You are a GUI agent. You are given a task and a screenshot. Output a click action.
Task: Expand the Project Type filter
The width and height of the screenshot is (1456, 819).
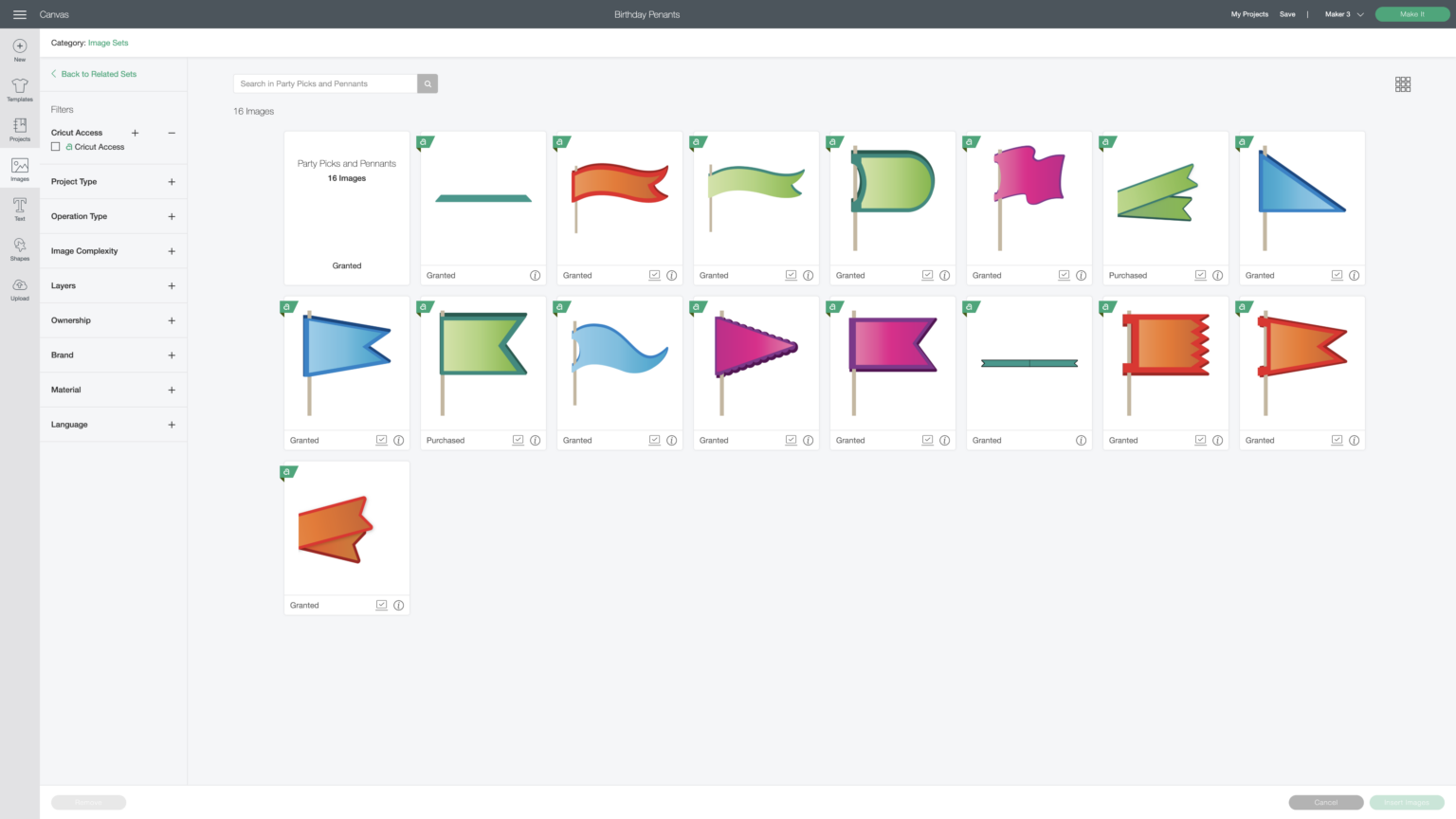172,182
